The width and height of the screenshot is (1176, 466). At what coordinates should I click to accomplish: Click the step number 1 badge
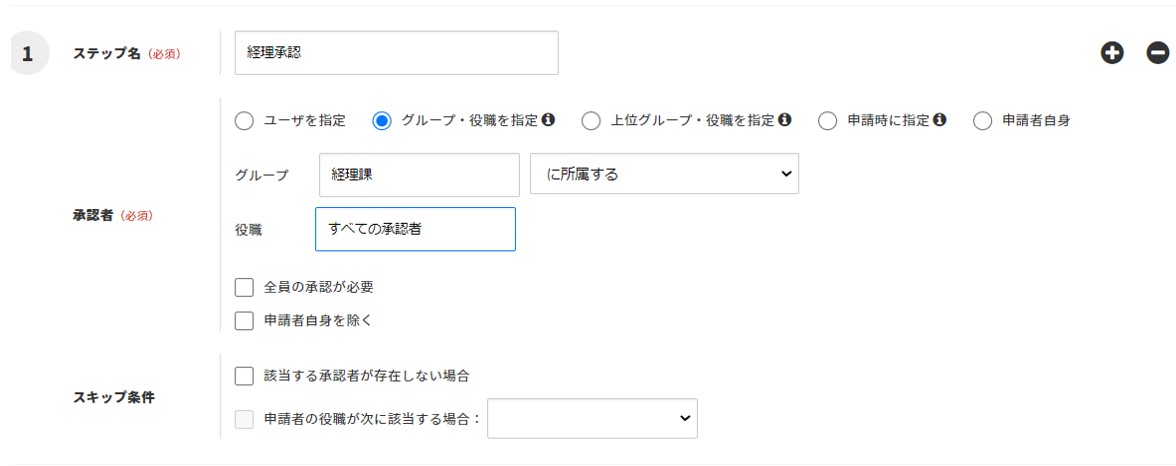(x=28, y=54)
